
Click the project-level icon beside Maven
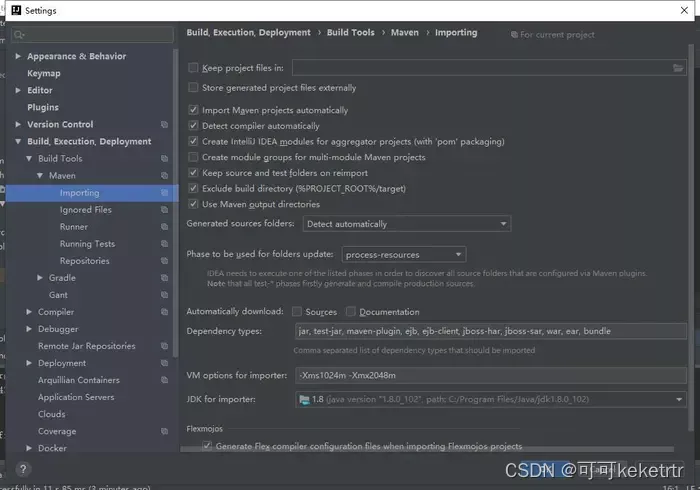point(164,175)
